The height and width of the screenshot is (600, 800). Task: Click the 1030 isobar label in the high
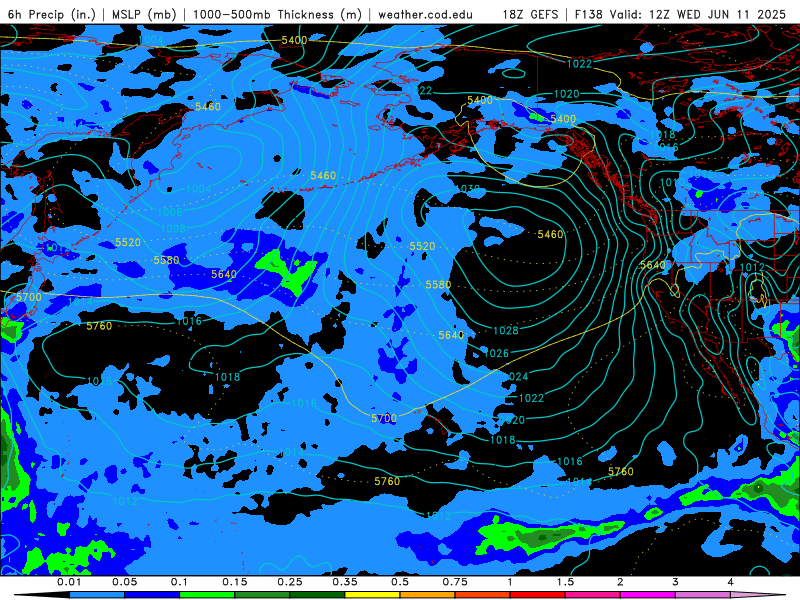click(x=468, y=189)
